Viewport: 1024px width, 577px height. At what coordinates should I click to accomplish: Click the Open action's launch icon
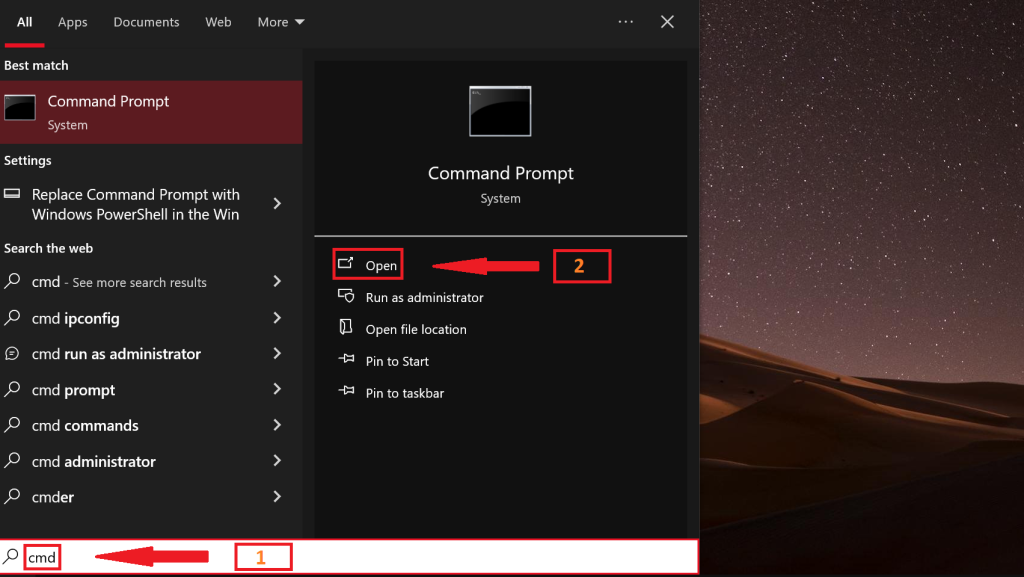pos(346,264)
